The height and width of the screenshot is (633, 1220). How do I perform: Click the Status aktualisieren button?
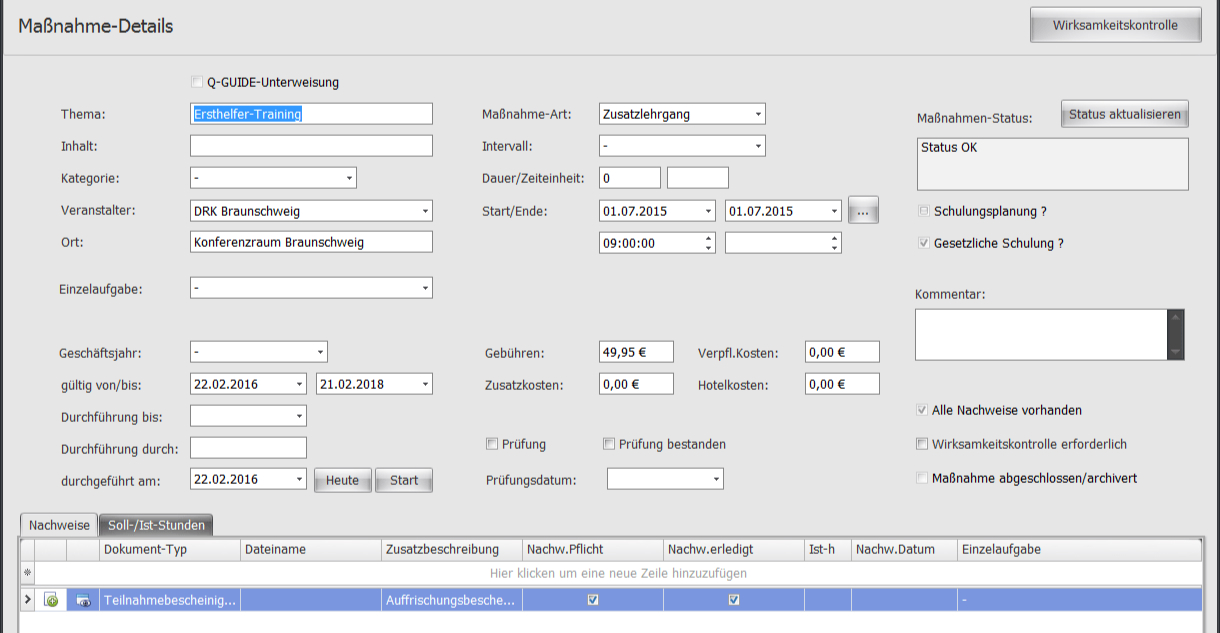pyautogui.click(x=1125, y=114)
